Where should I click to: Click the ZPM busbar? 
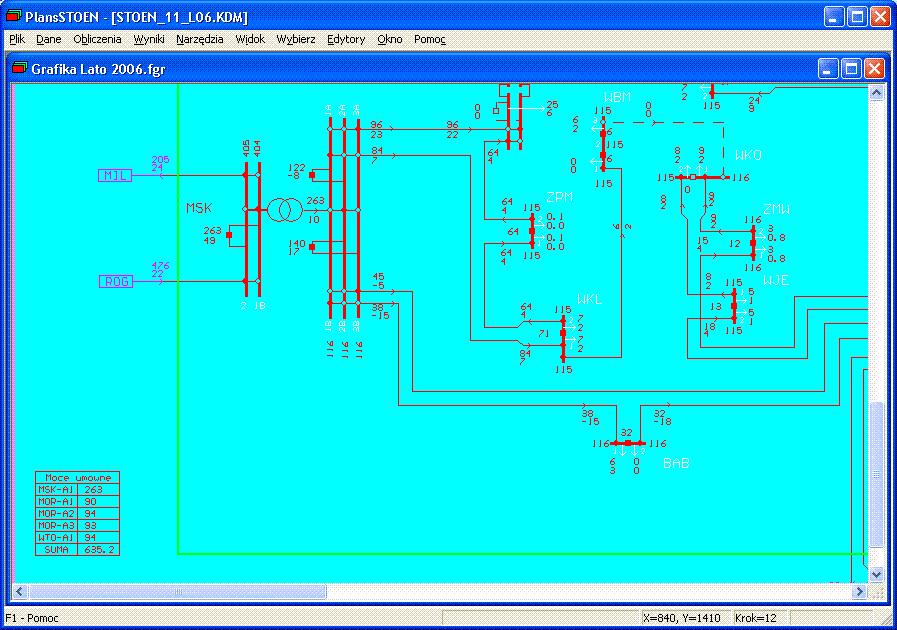pos(533,231)
